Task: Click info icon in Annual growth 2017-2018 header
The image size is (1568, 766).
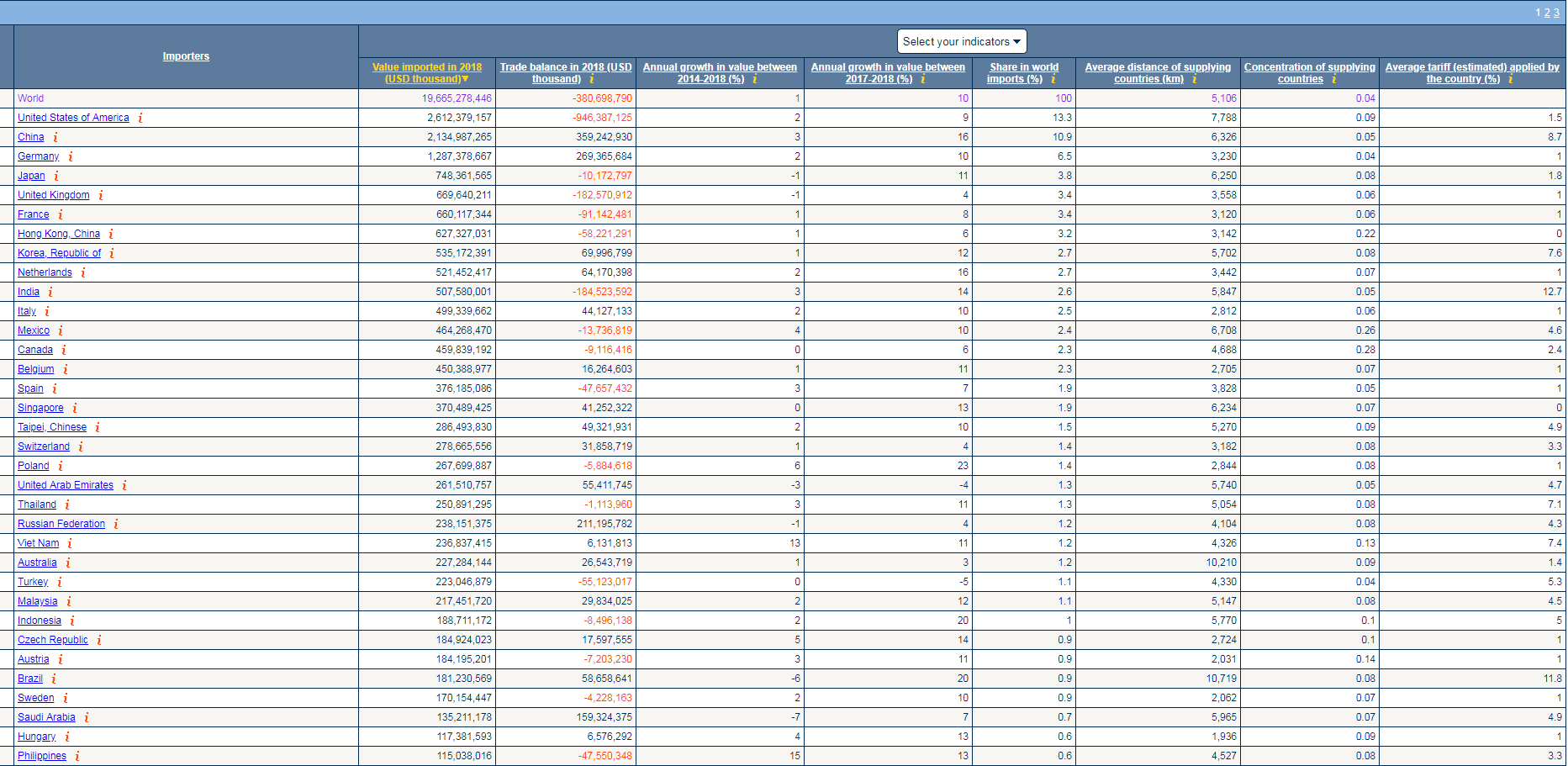Action: tap(923, 79)
